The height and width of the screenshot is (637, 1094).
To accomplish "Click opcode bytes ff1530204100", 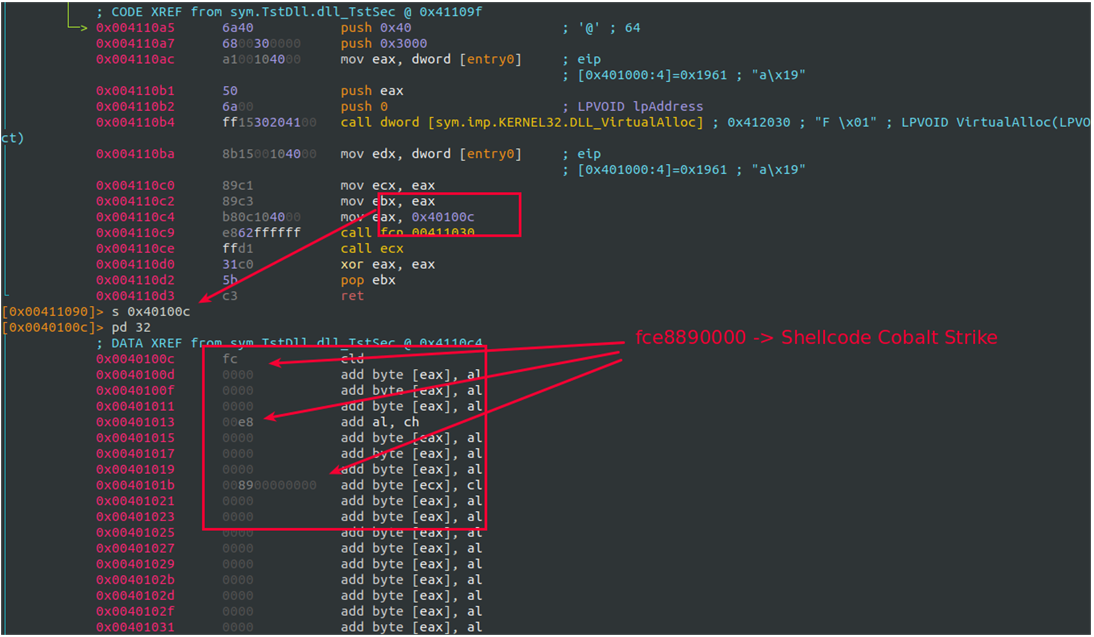I will click(269, 122).
